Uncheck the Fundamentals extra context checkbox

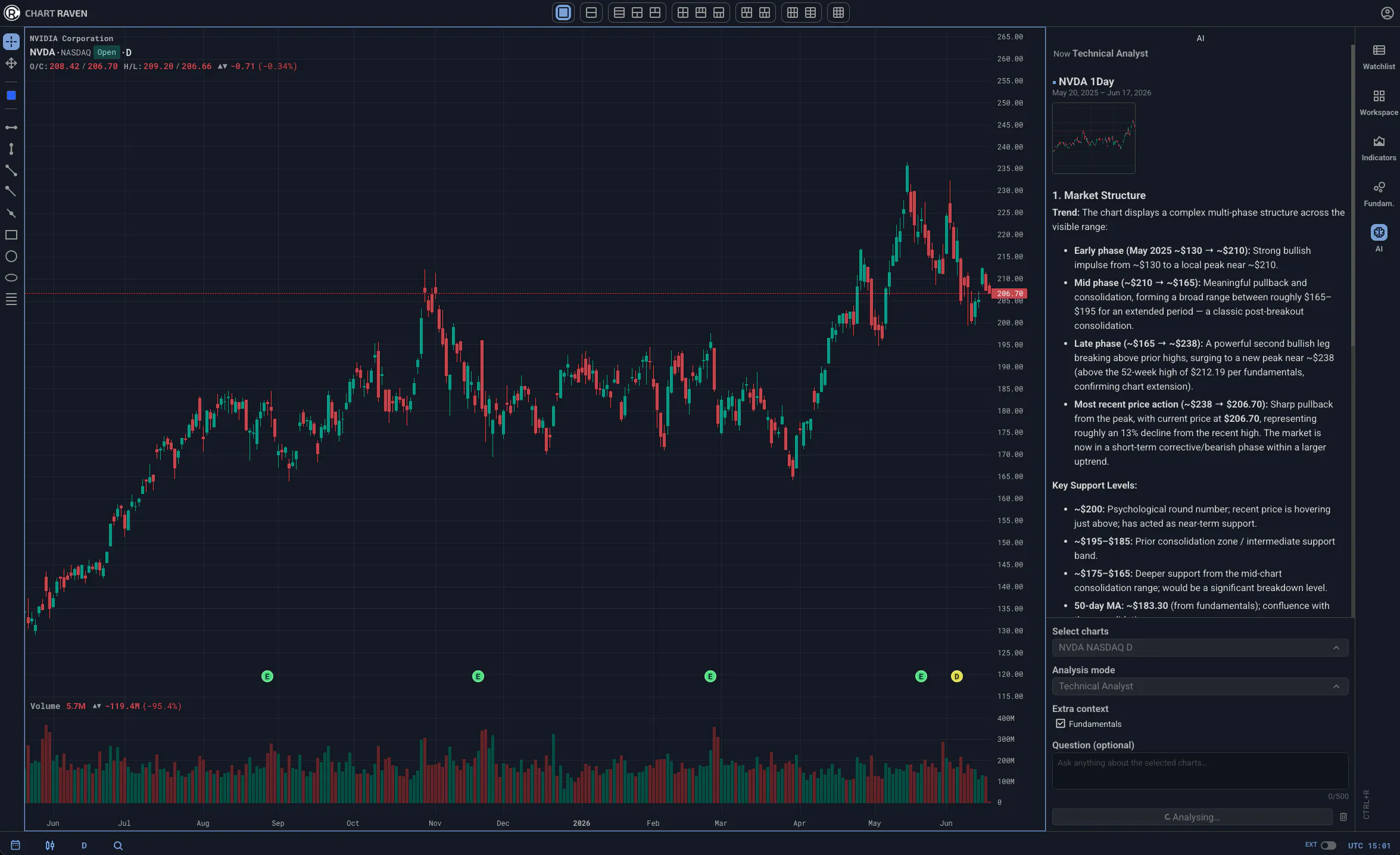(x=1061, y=724)
